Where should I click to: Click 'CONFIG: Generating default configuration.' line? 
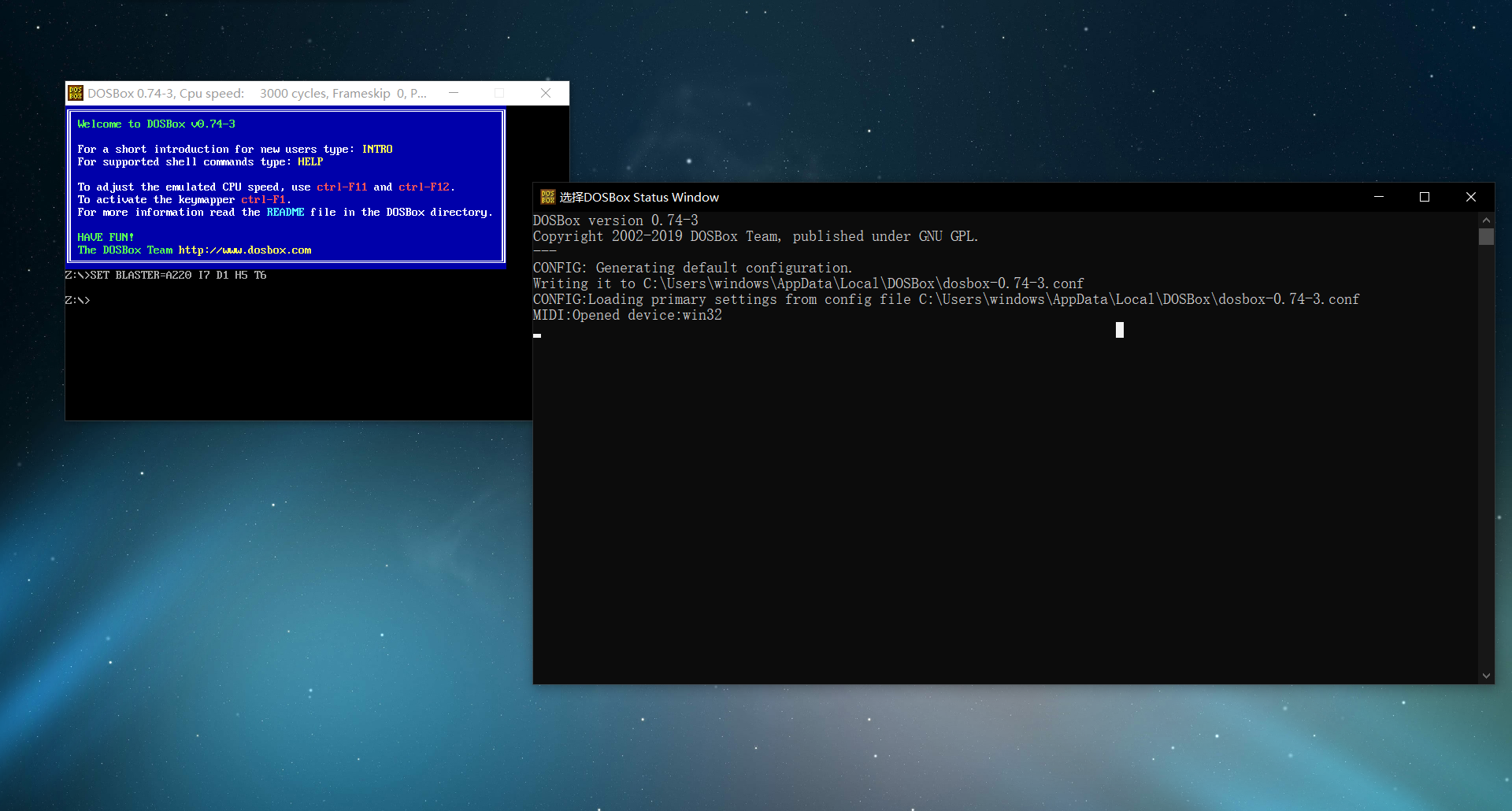(x=693, y=268)
